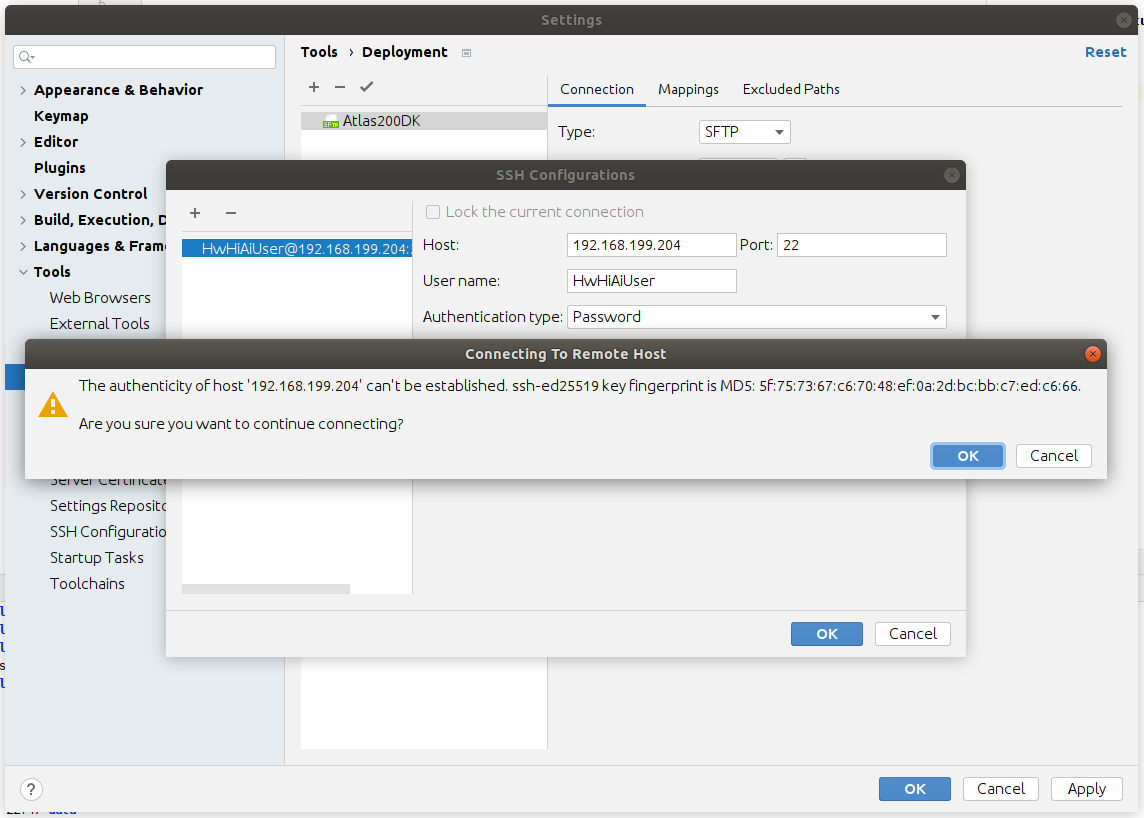
Task: Click plus icon in SSH Configurations dialog
Action: pyautogui.click(x=195, y=213)
